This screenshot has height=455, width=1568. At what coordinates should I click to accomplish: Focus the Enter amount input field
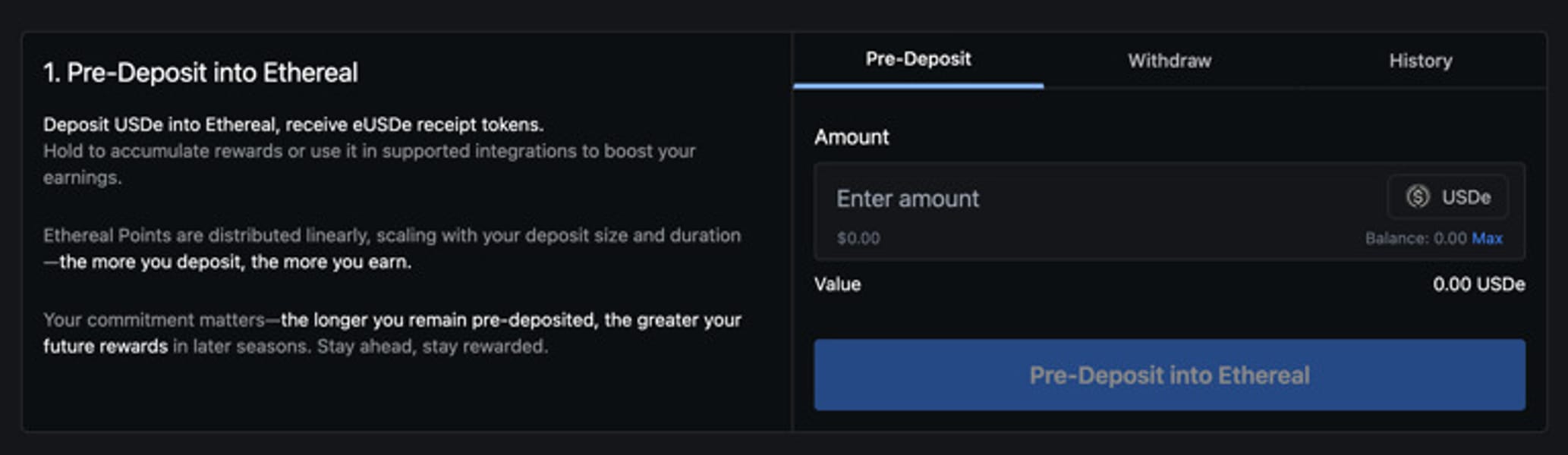tap(1063, 199)
